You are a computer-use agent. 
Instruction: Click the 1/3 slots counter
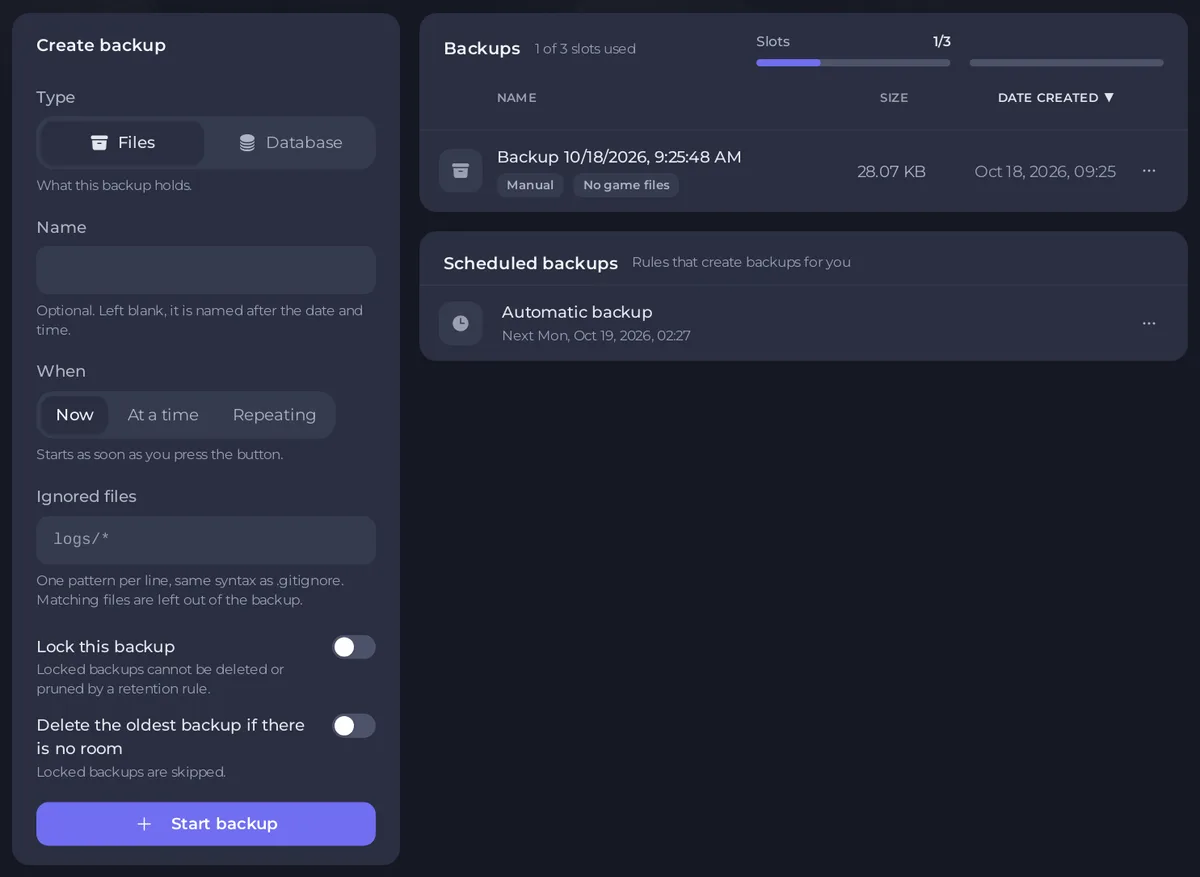[942, 42]
